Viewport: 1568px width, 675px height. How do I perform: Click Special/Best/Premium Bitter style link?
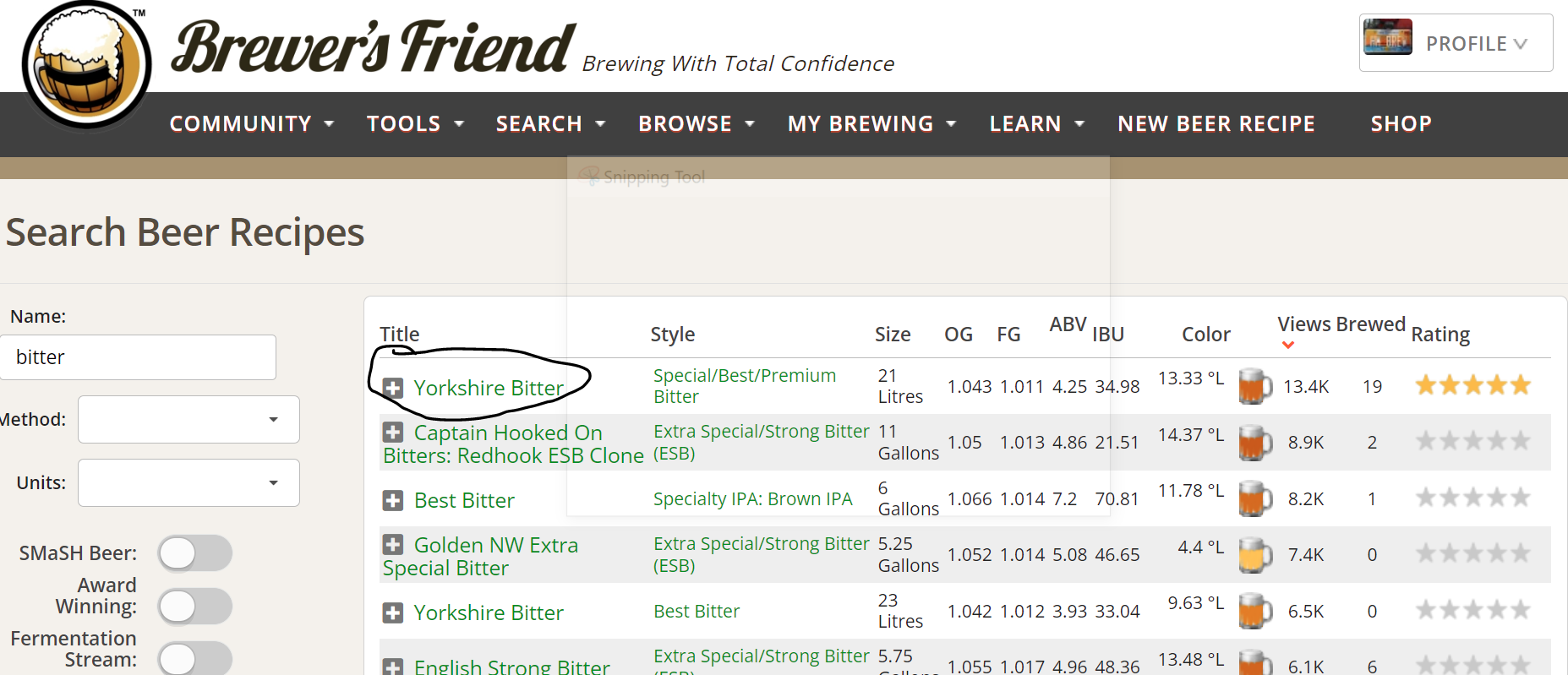tap(745, 386)
